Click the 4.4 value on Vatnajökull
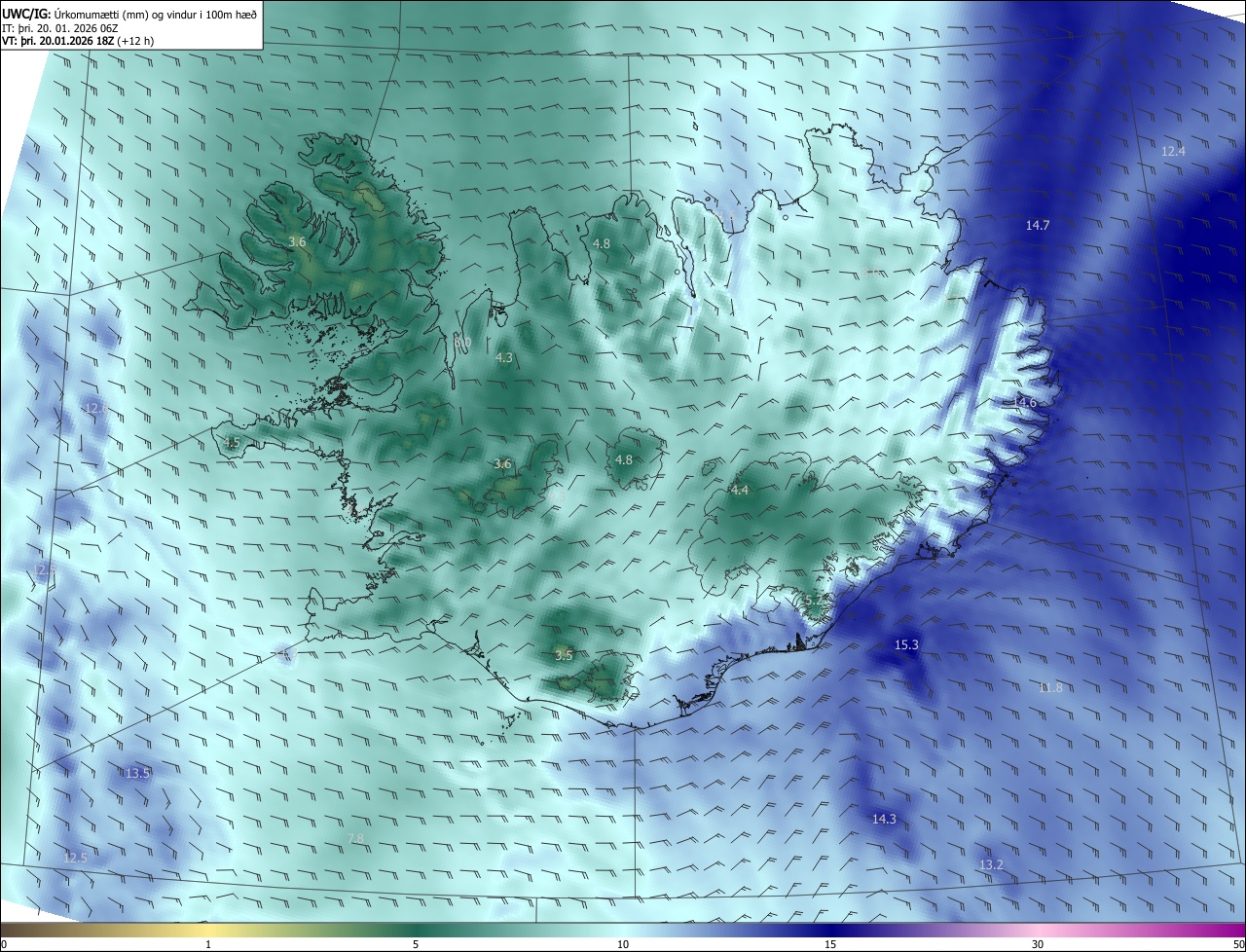 [x=740, y=490]
